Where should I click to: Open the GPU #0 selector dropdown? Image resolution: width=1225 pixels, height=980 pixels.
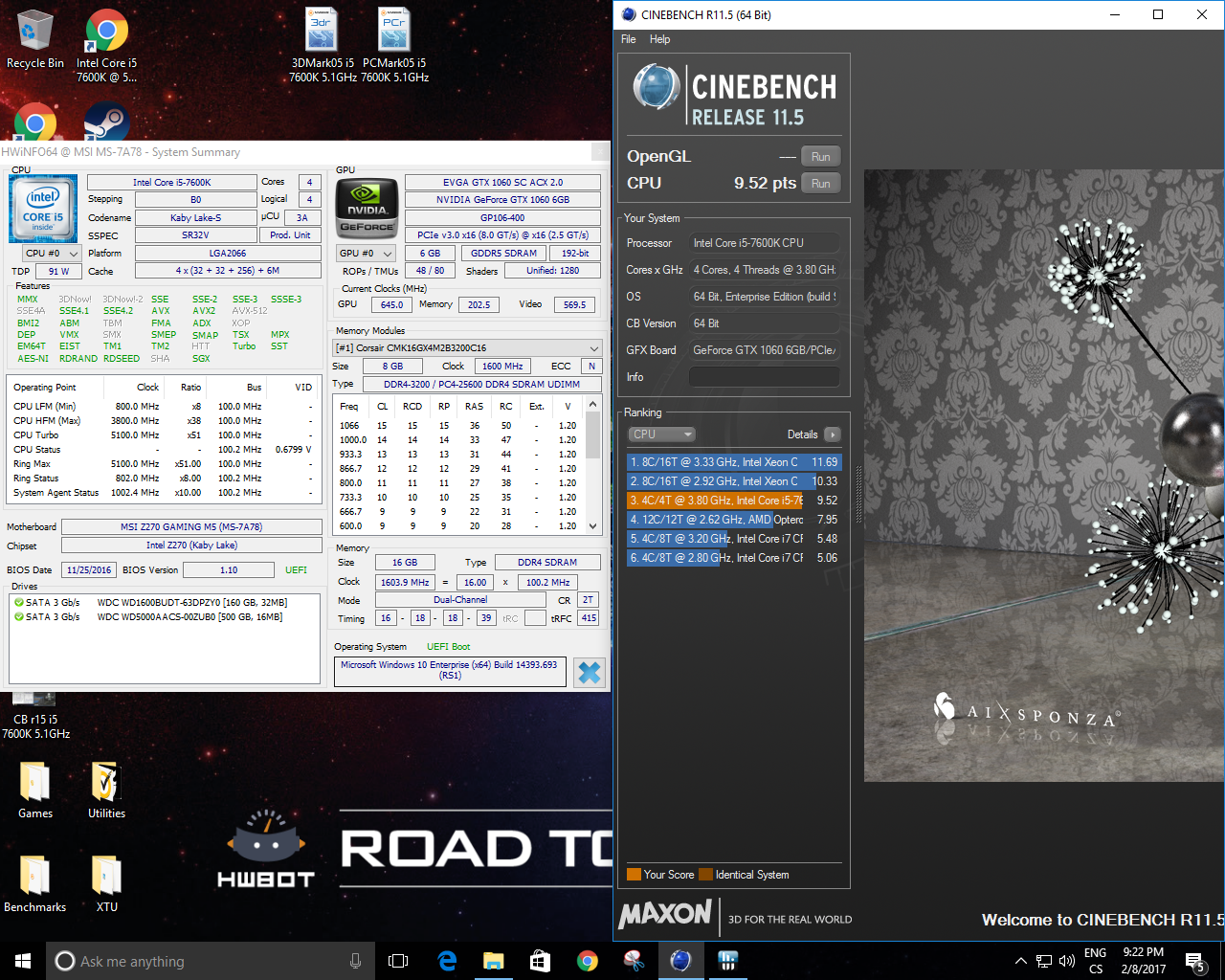tap(367, 254)
